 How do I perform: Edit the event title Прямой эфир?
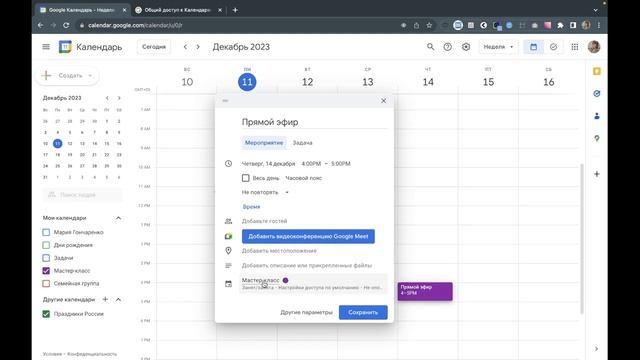coord(314,122)
